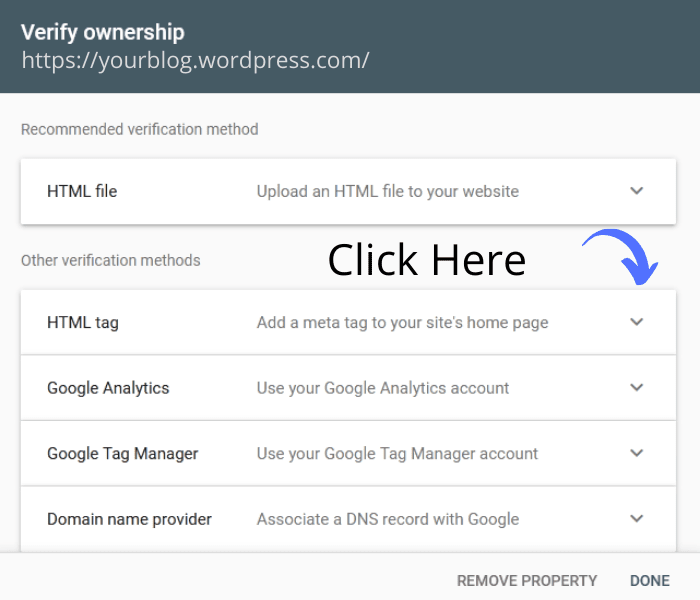
Task: Choose the Google Tag Manager label
Action: [122, 453]
